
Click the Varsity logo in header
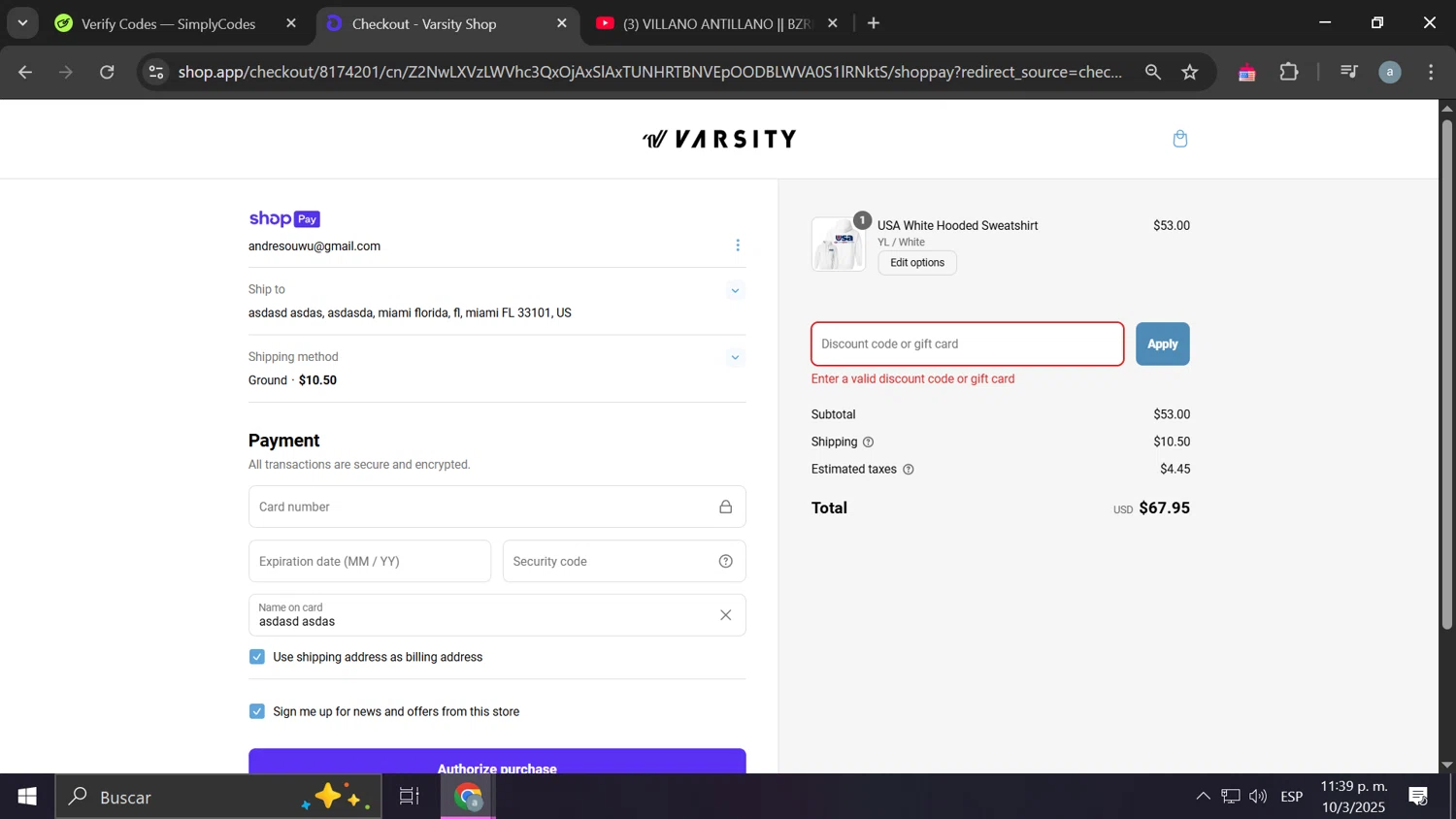click(x=719, y=139)
